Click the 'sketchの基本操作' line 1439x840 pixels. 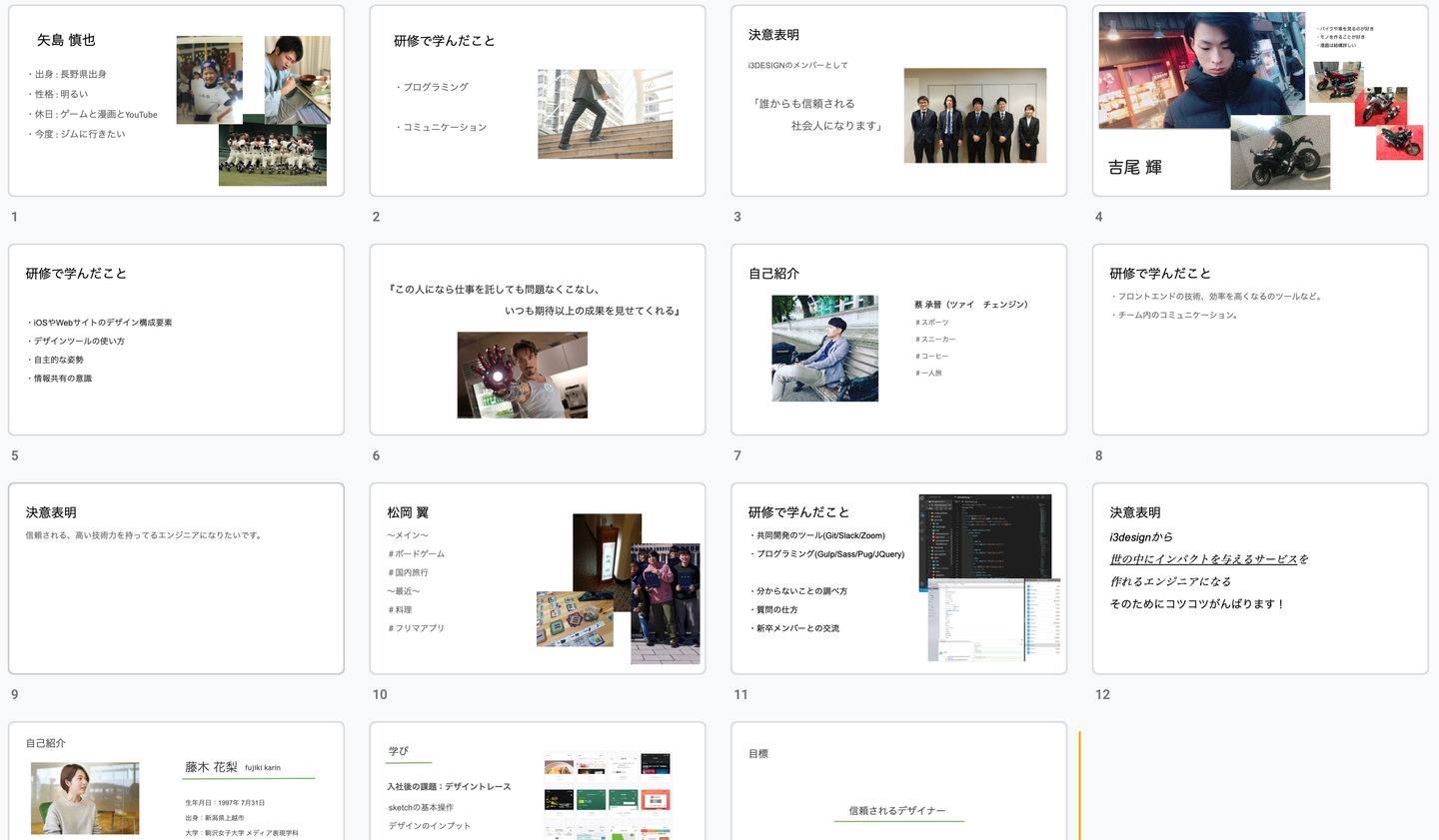[421, 807]
